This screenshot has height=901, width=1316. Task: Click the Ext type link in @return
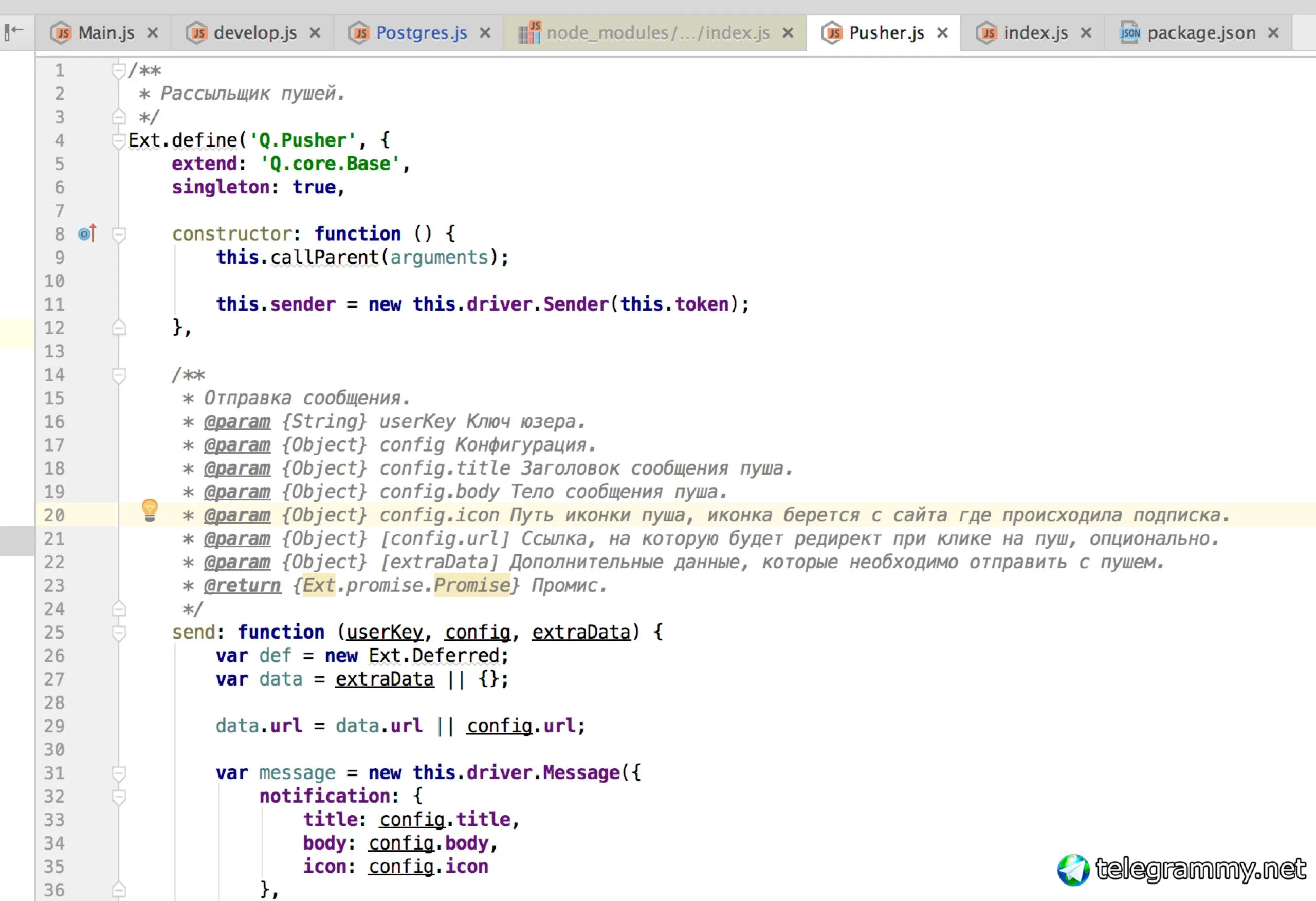pos(318,585)
